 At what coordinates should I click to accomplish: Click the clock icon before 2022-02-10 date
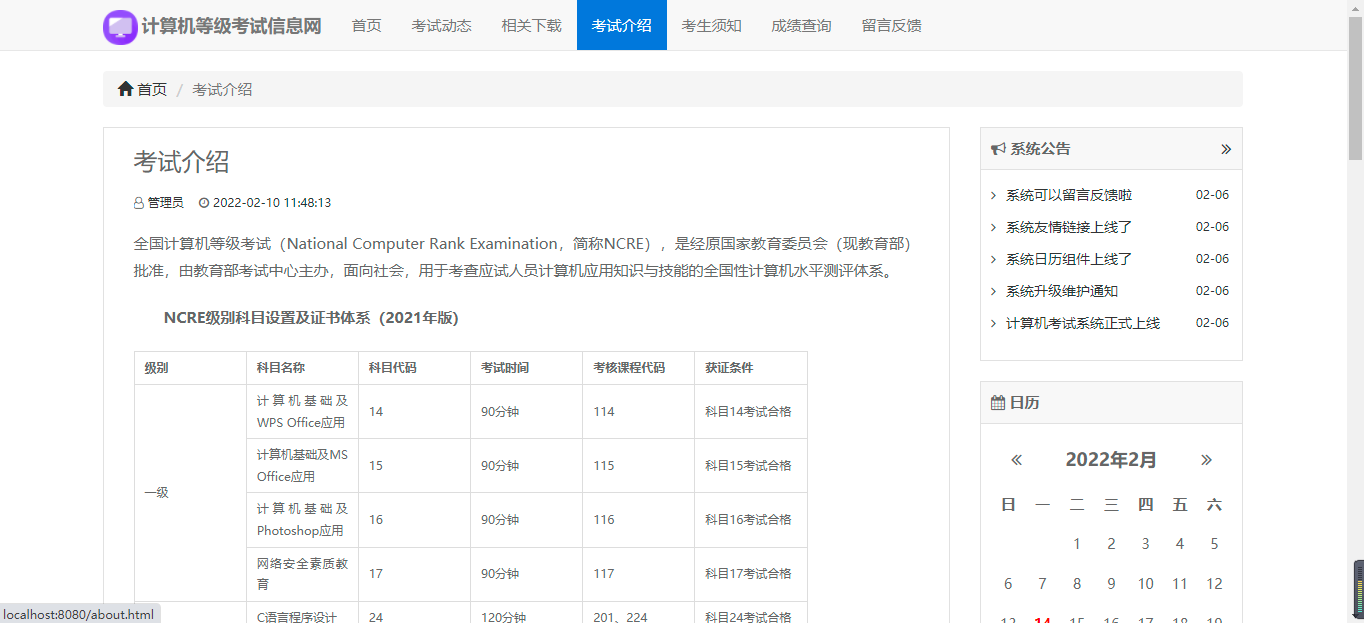[204, 203]
